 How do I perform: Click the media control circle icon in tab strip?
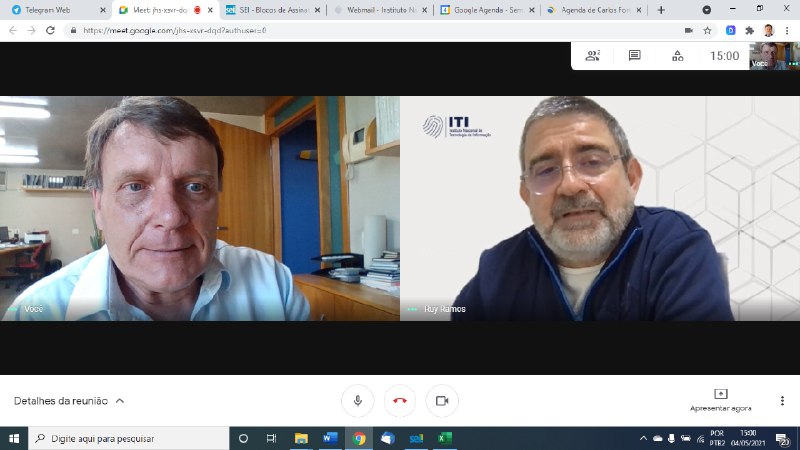(x=707, y=10)
